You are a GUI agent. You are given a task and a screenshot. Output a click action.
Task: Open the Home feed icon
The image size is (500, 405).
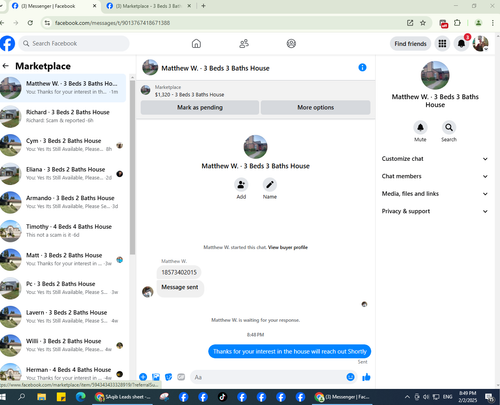tap(196, 43)
